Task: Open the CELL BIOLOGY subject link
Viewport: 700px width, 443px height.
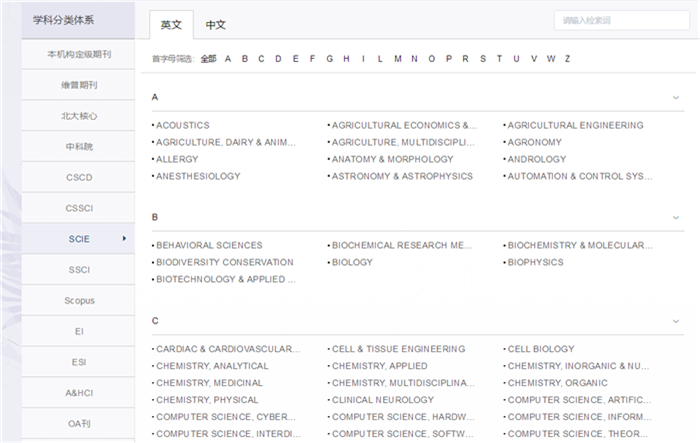Action: pyautogui.click(x=541, y=350)
